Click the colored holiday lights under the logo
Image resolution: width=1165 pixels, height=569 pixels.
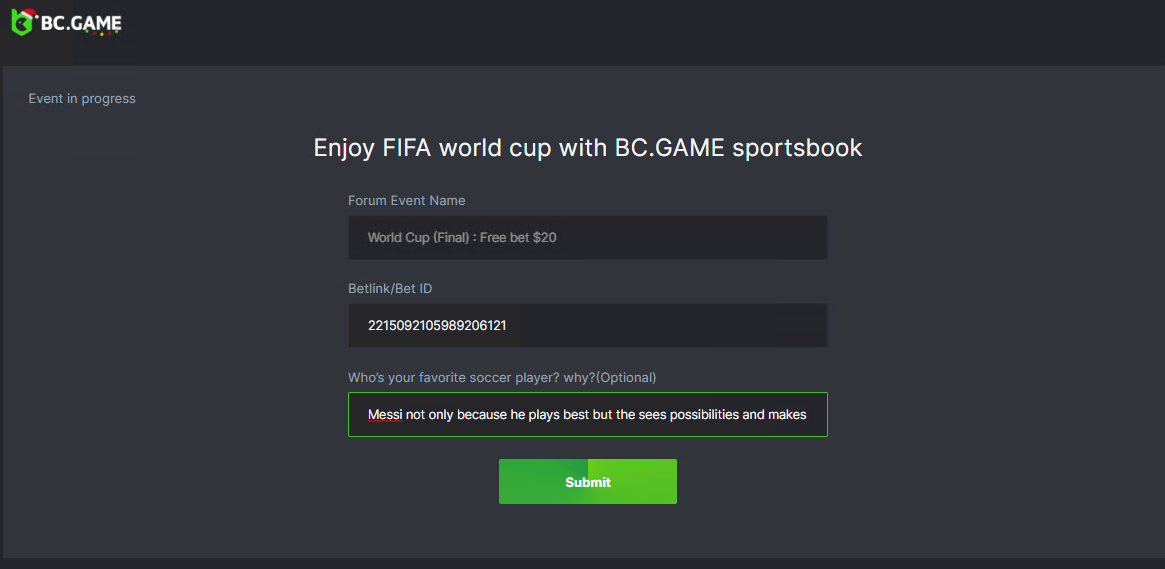tap(101, 34)
